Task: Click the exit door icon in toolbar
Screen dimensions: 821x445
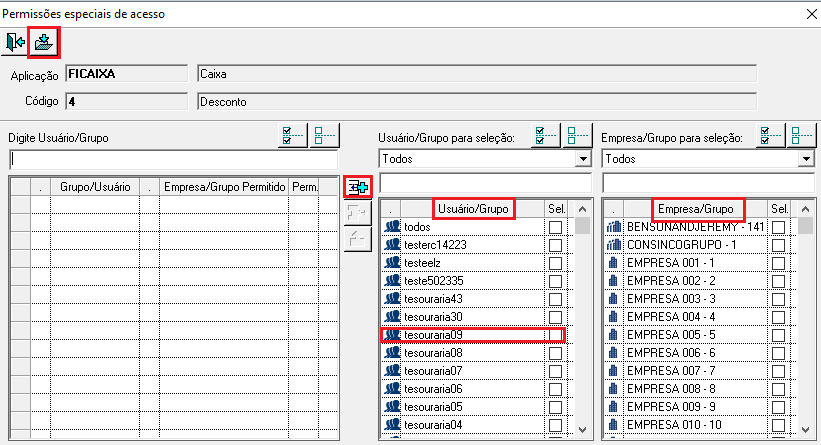Action: point(15,42)
